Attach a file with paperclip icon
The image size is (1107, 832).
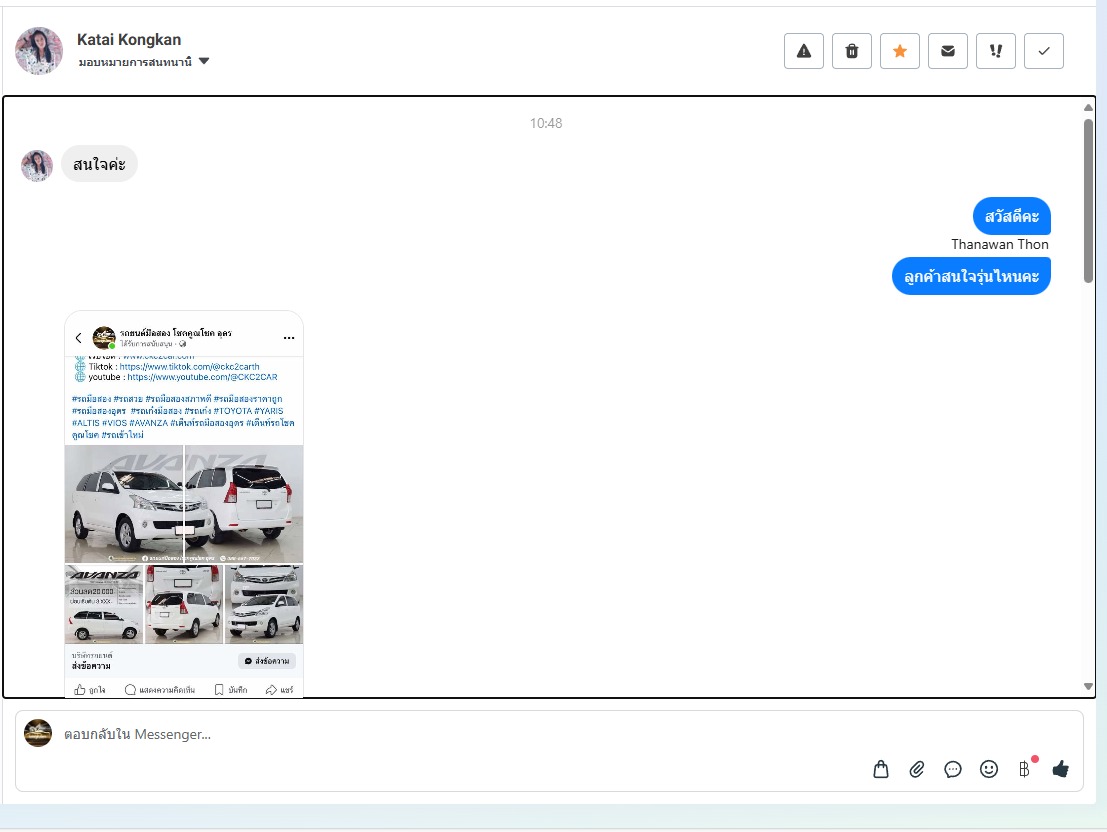coord(916,769)
